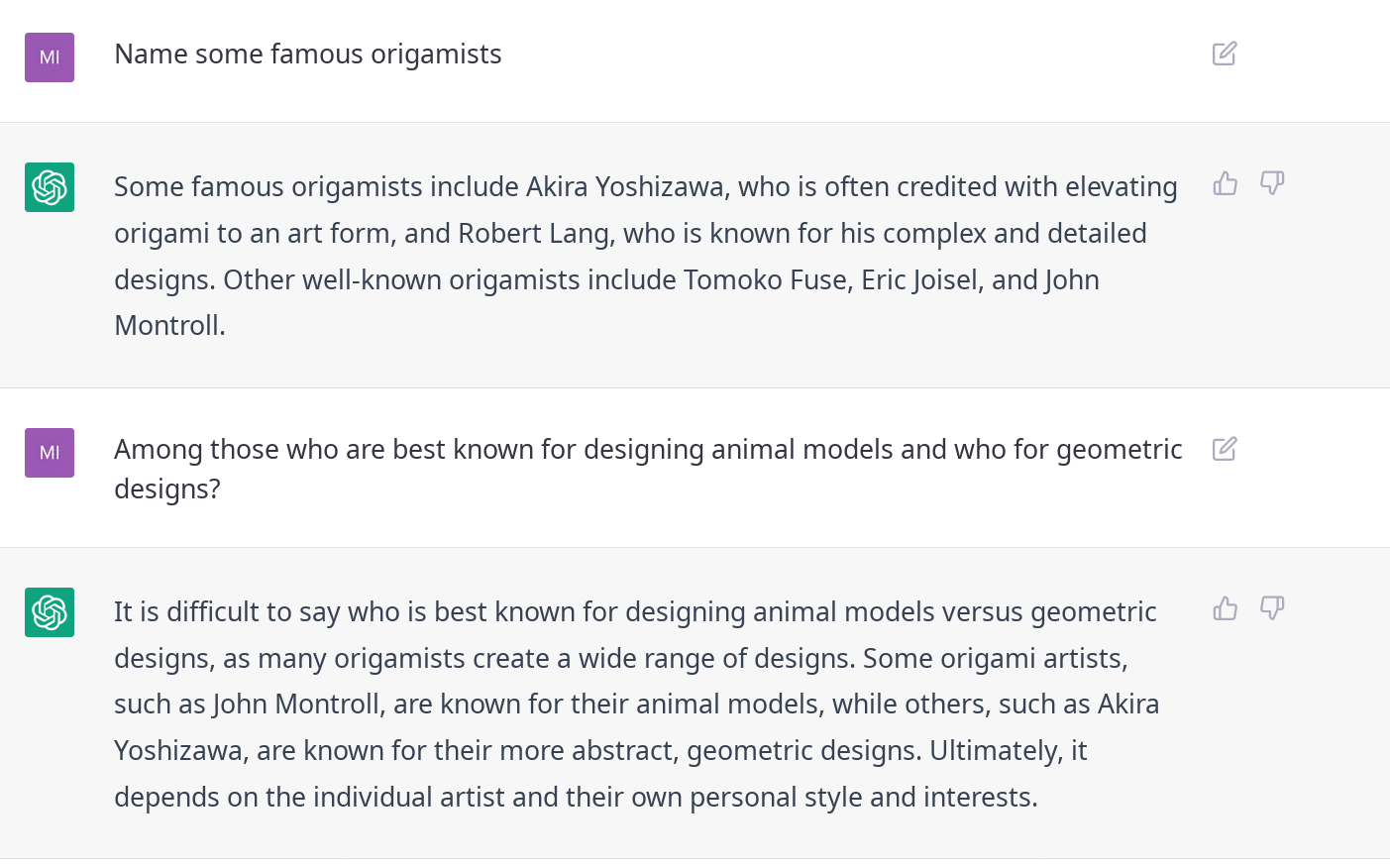Click "Some famous origamists include" opening phrase

[x=316, y=187]
